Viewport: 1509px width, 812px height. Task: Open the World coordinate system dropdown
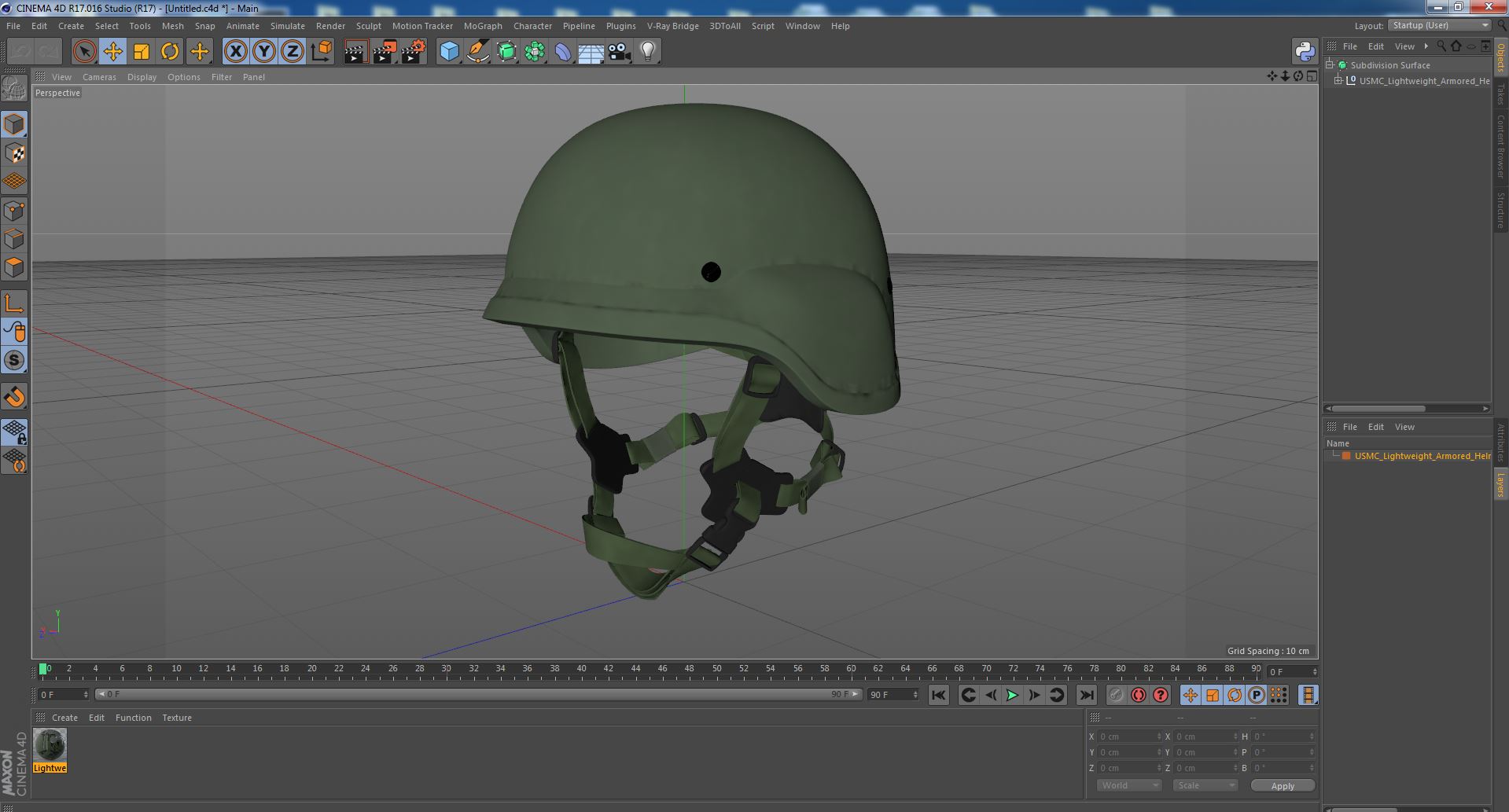click(x=1128, y=785)
